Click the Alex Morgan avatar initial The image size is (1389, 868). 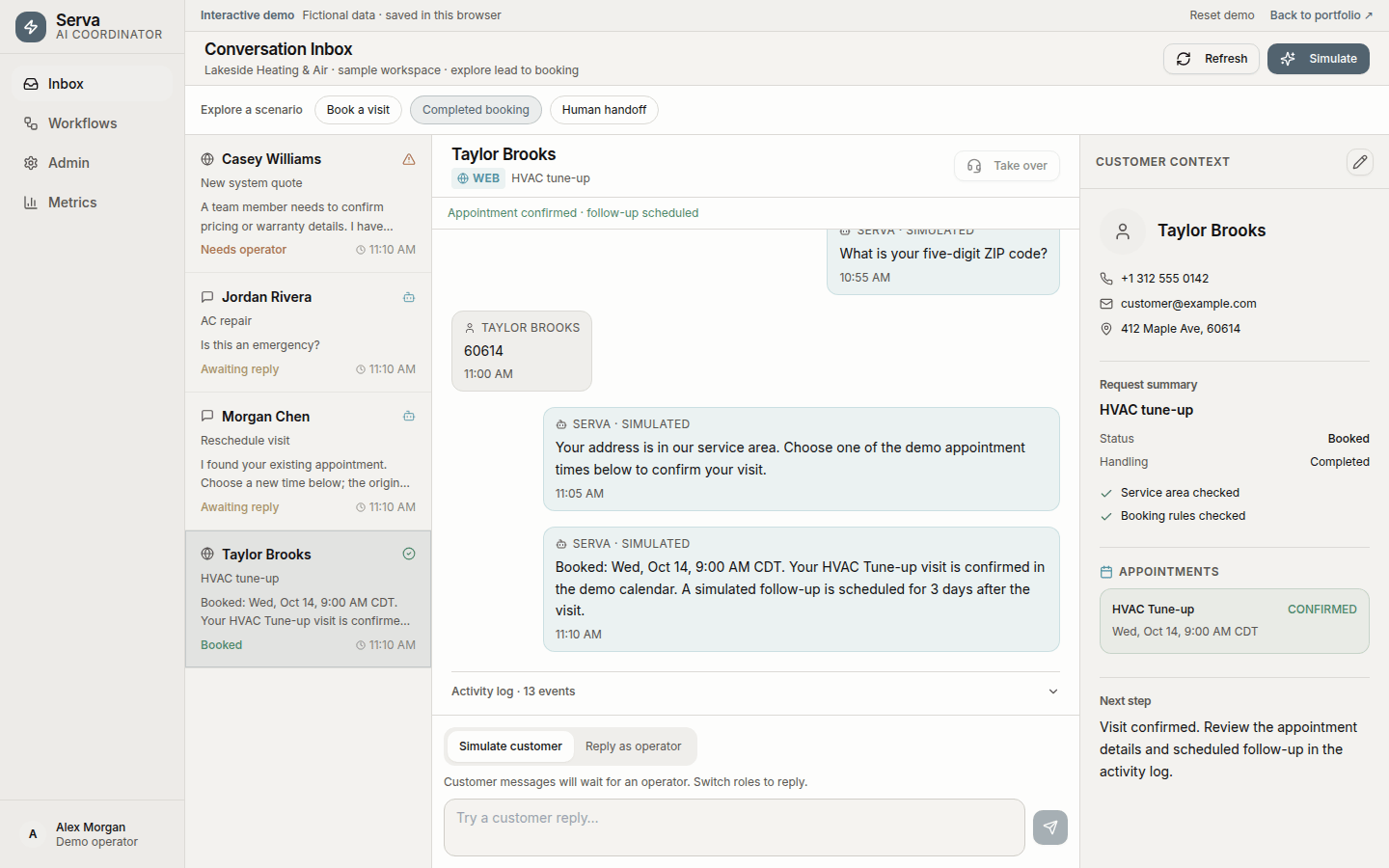tap(33, 834)
